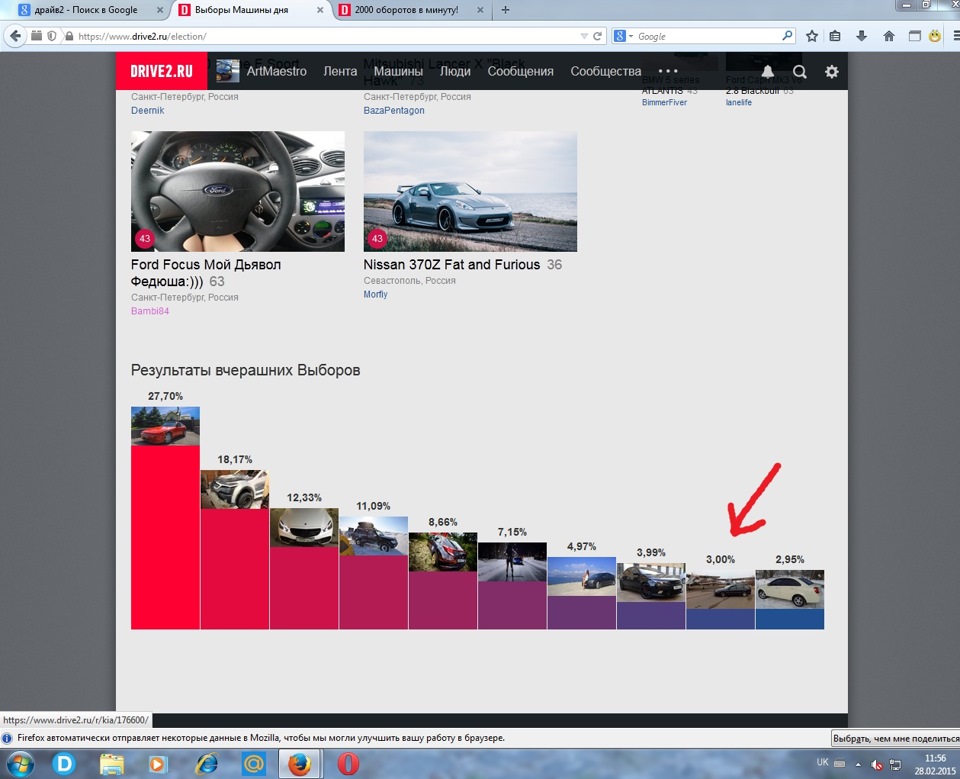Screen dimensions: 960x779
Task: Click the UK keyboard language indicator
Action: pyautogui.click(x=822, y=762)
